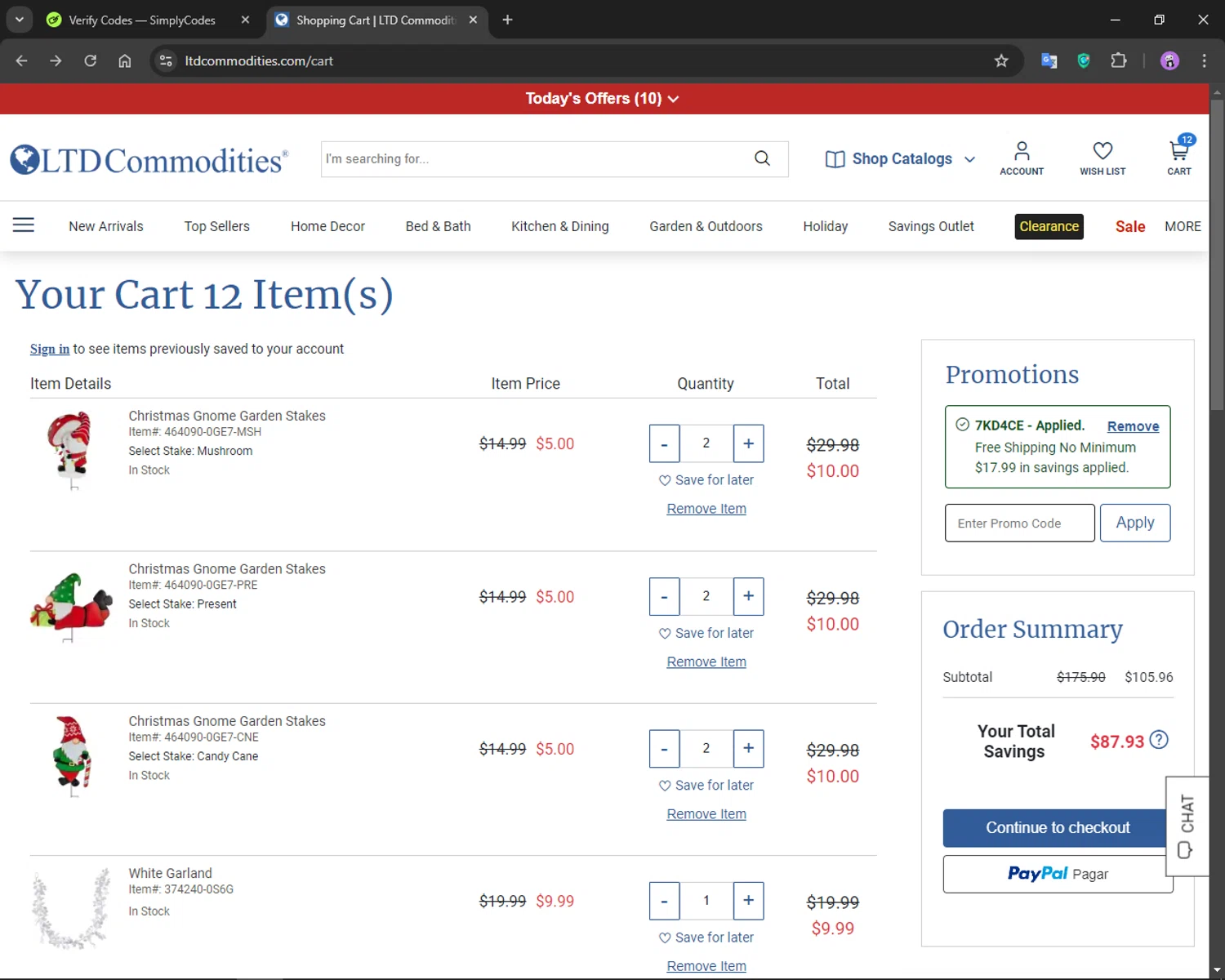Save Candy Cane gnome stake for later
Screen dimensions: 1225x980
click(706, 785)
